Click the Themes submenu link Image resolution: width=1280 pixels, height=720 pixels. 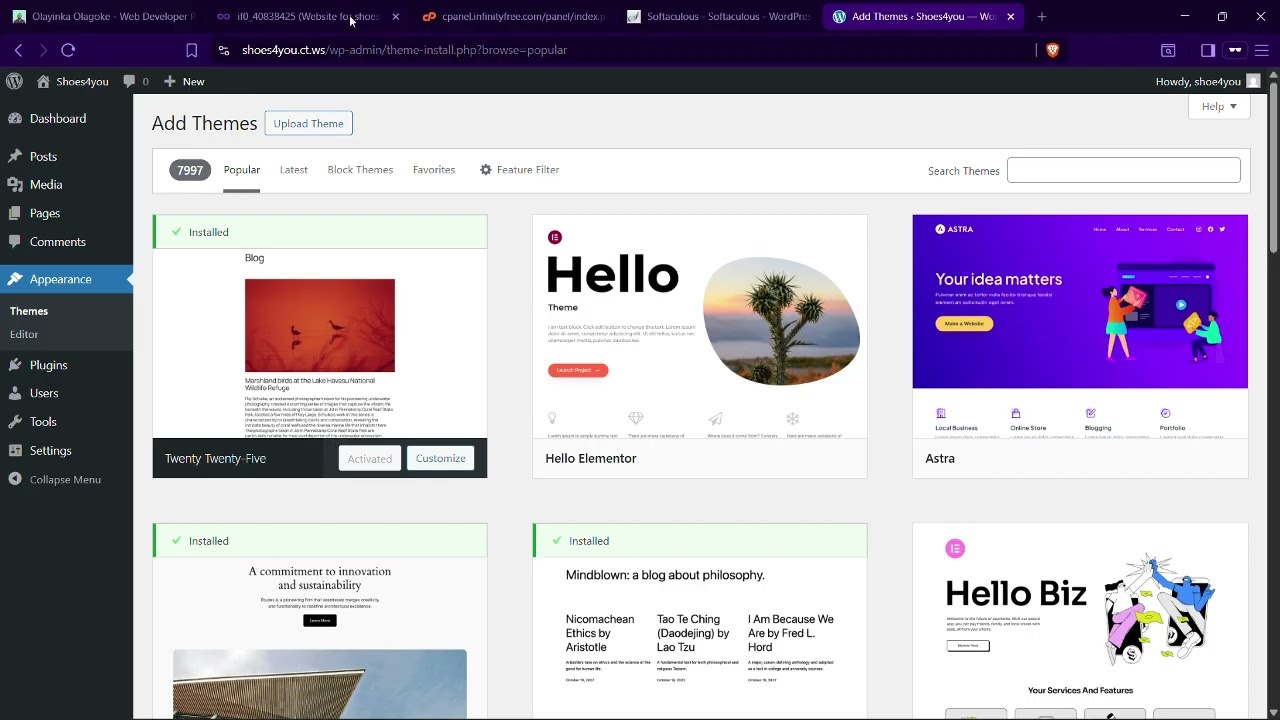point(29,311)
